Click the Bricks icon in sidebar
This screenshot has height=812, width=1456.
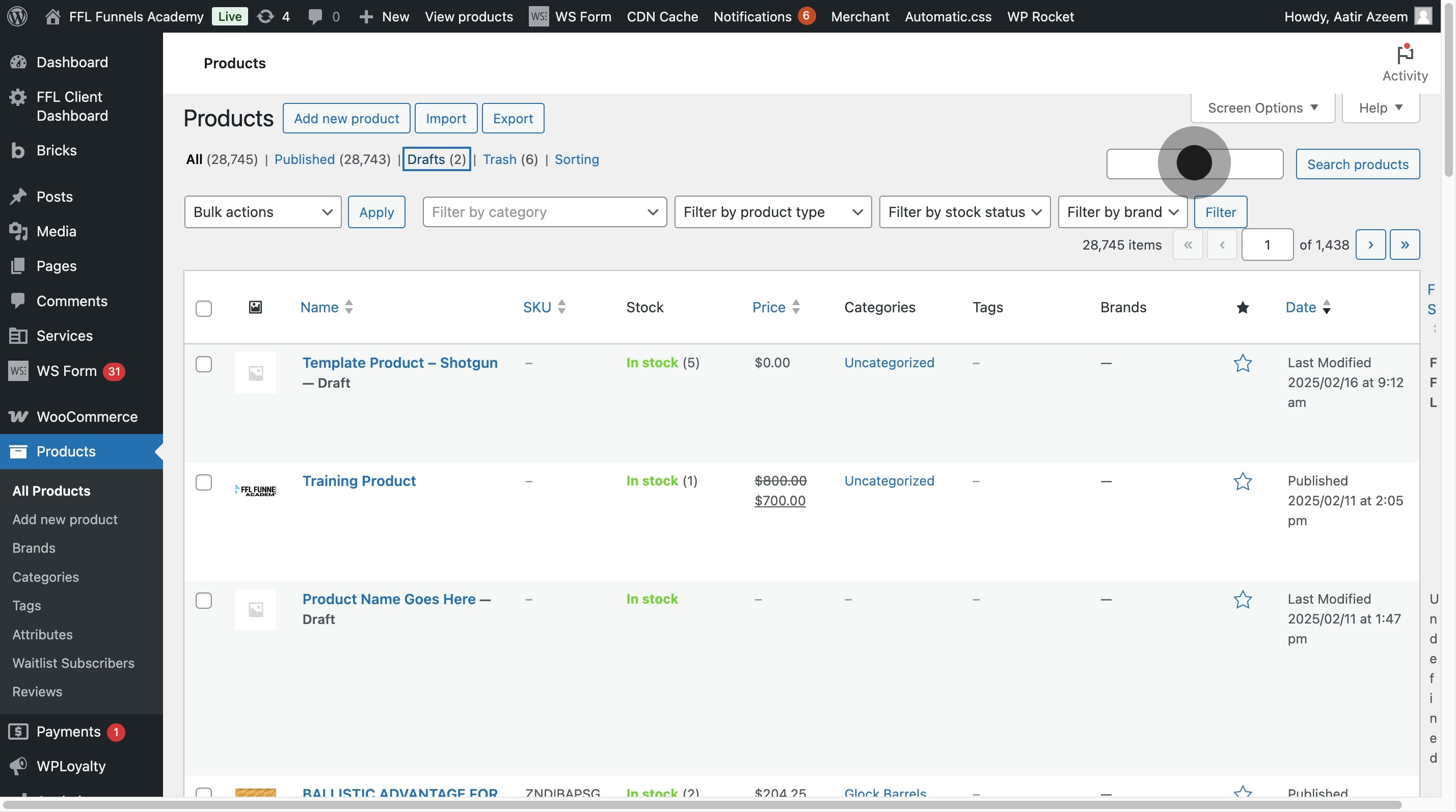click(x=18, y=150)
